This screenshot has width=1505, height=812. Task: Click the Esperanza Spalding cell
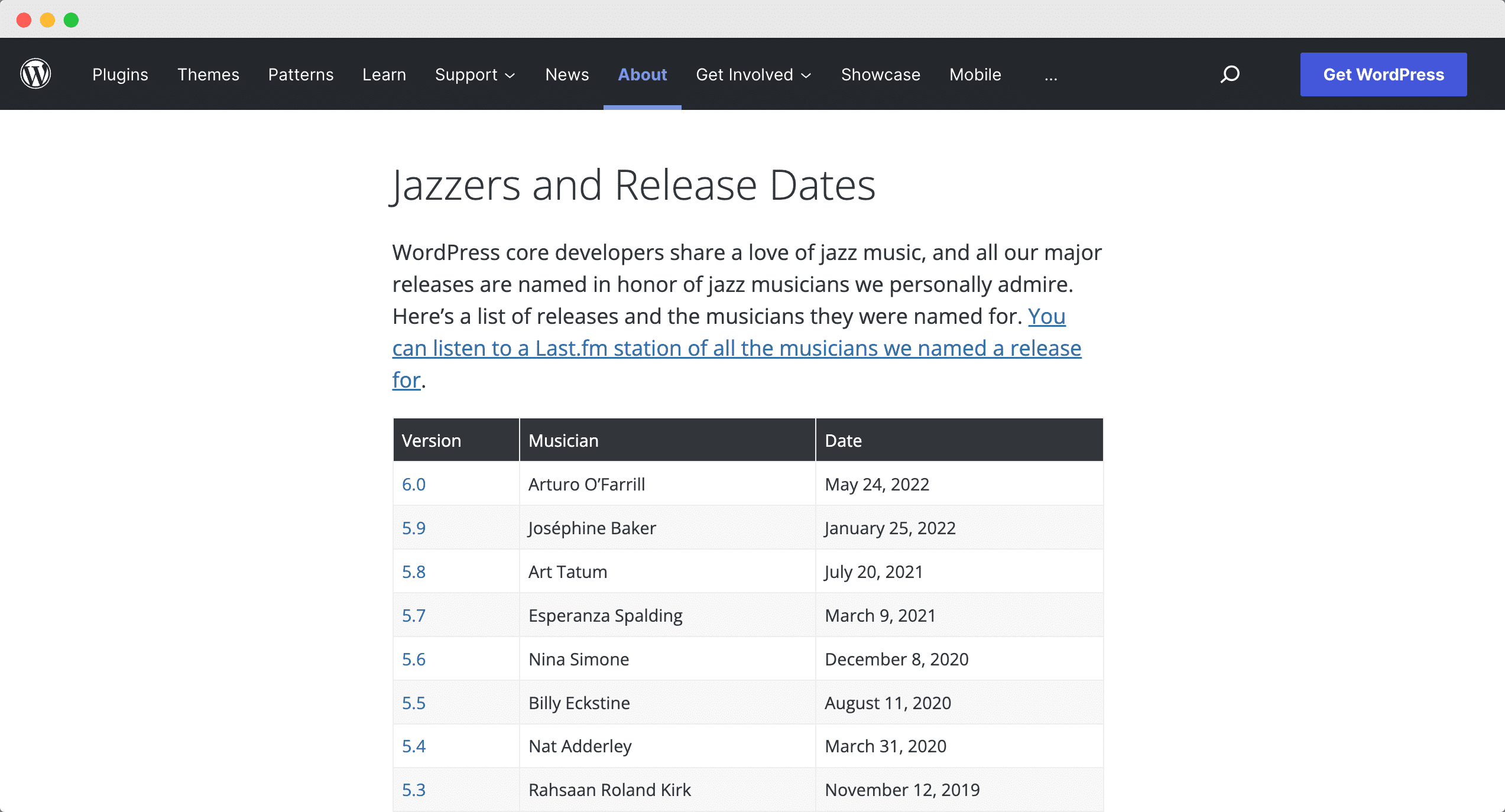tap(667, 615)
